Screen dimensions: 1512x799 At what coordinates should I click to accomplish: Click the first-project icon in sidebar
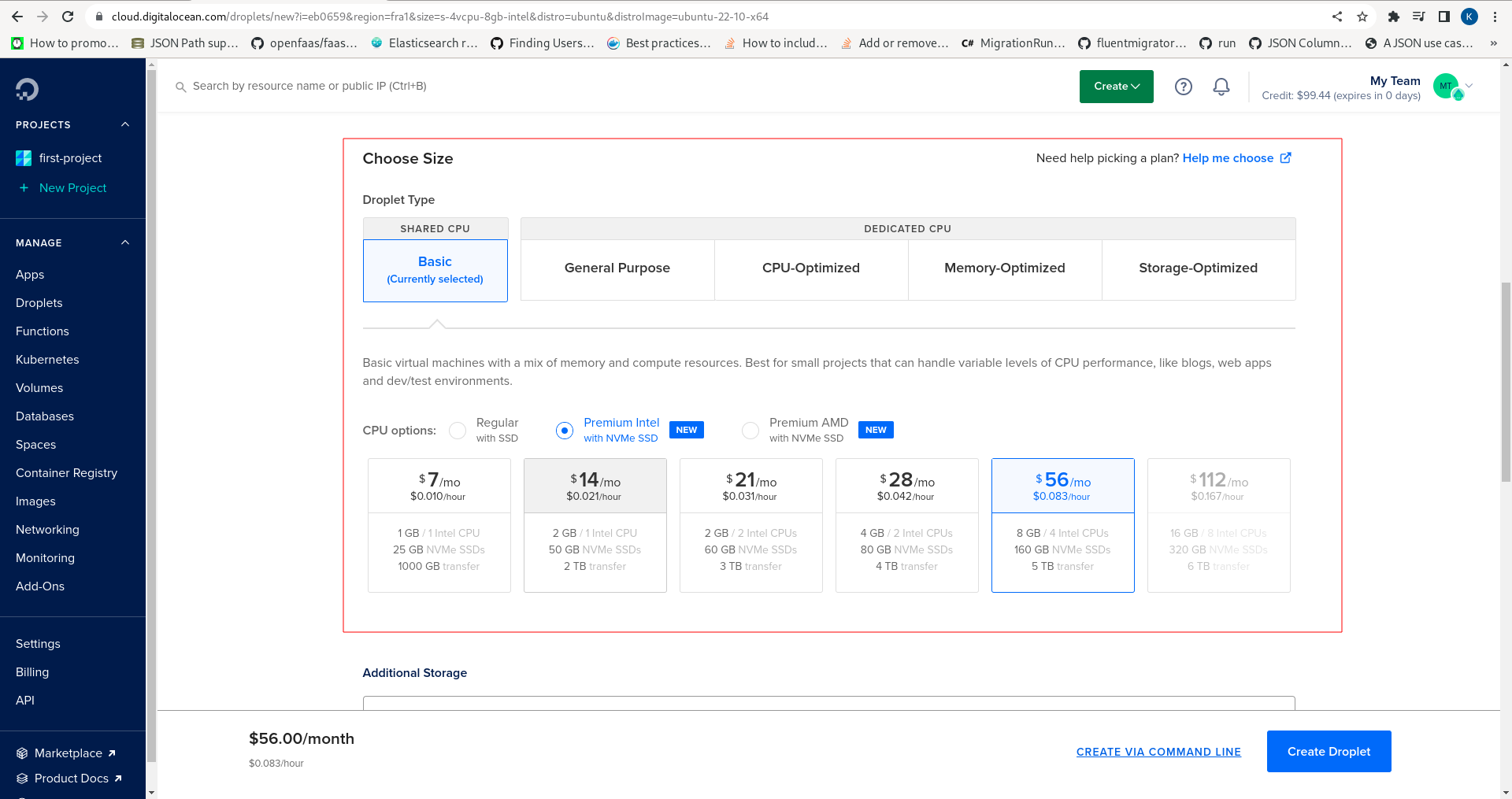[24, 158]
